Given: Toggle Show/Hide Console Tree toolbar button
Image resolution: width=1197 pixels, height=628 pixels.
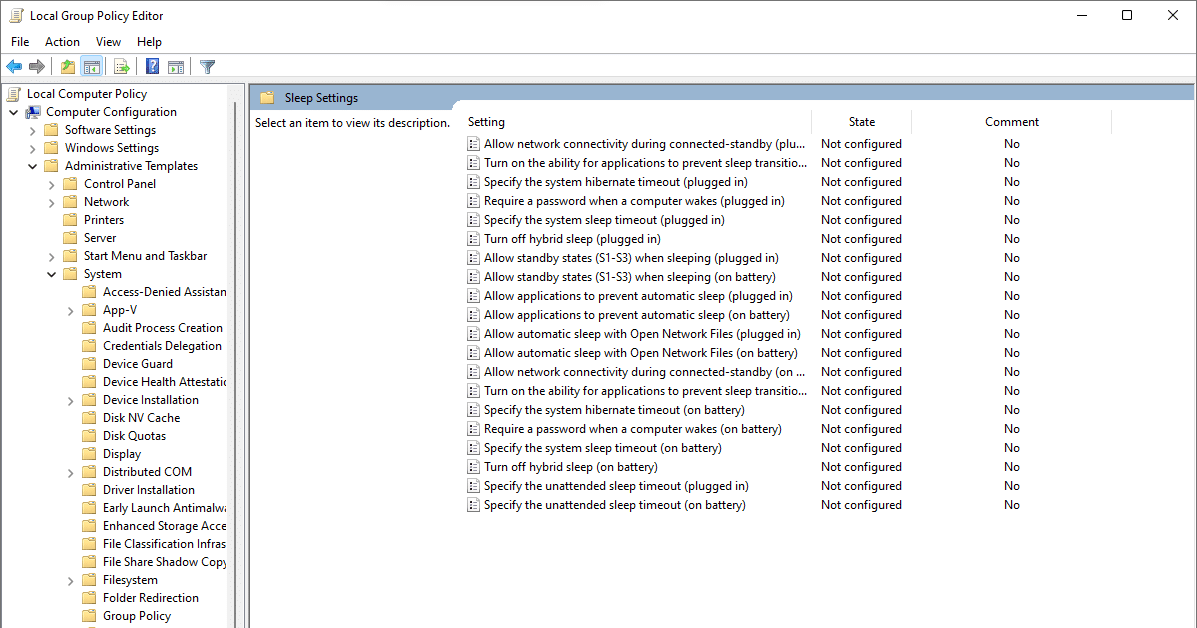Looking at the screenshot, I should click(x=92, y=67).
